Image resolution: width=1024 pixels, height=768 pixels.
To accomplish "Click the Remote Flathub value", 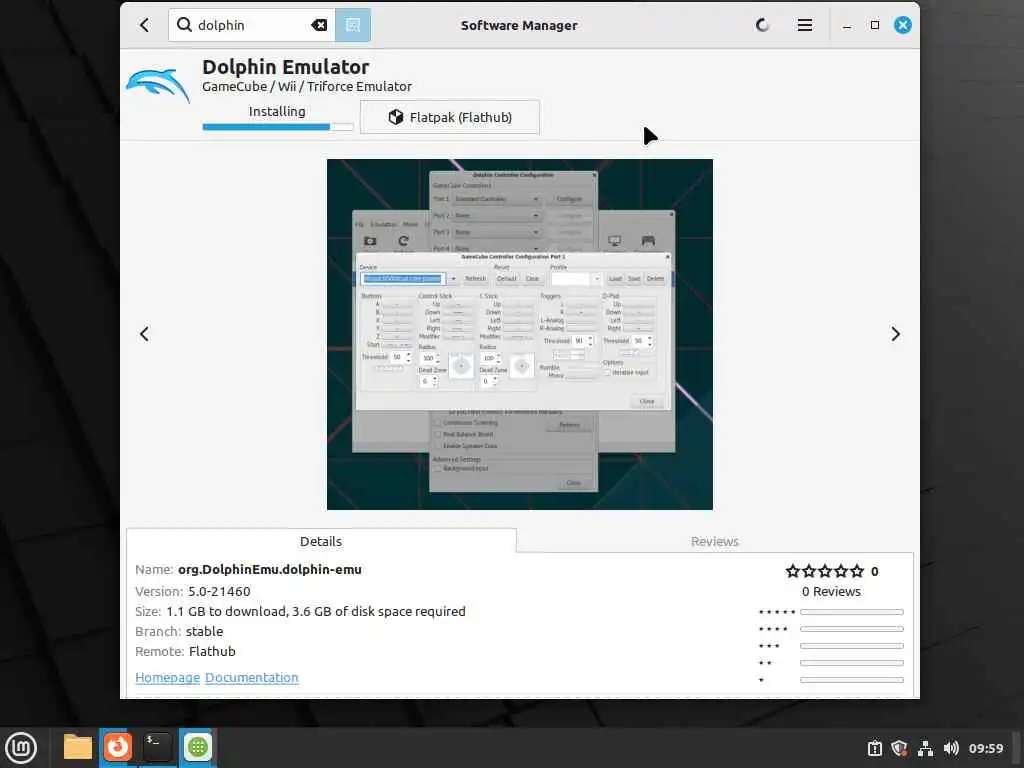I will click(212, 652).
